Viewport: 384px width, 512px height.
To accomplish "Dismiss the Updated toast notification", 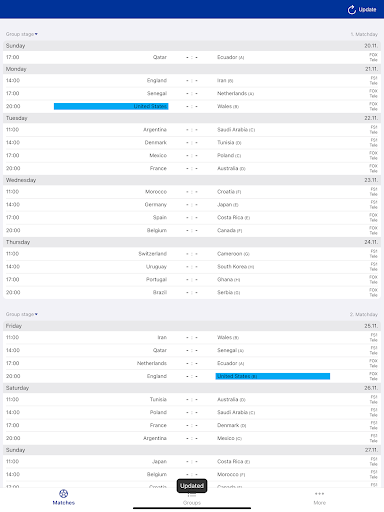I will point(192,486).
